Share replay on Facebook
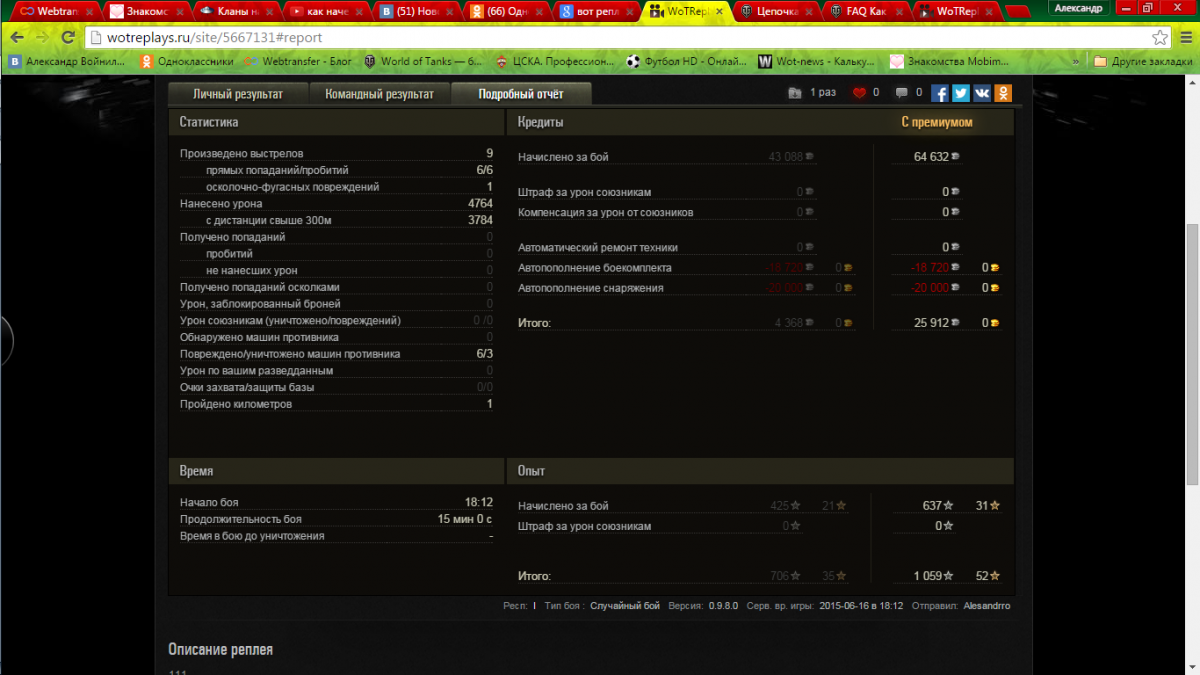The height and width of the screenshot is (675, 1200). tap(940, 93)
